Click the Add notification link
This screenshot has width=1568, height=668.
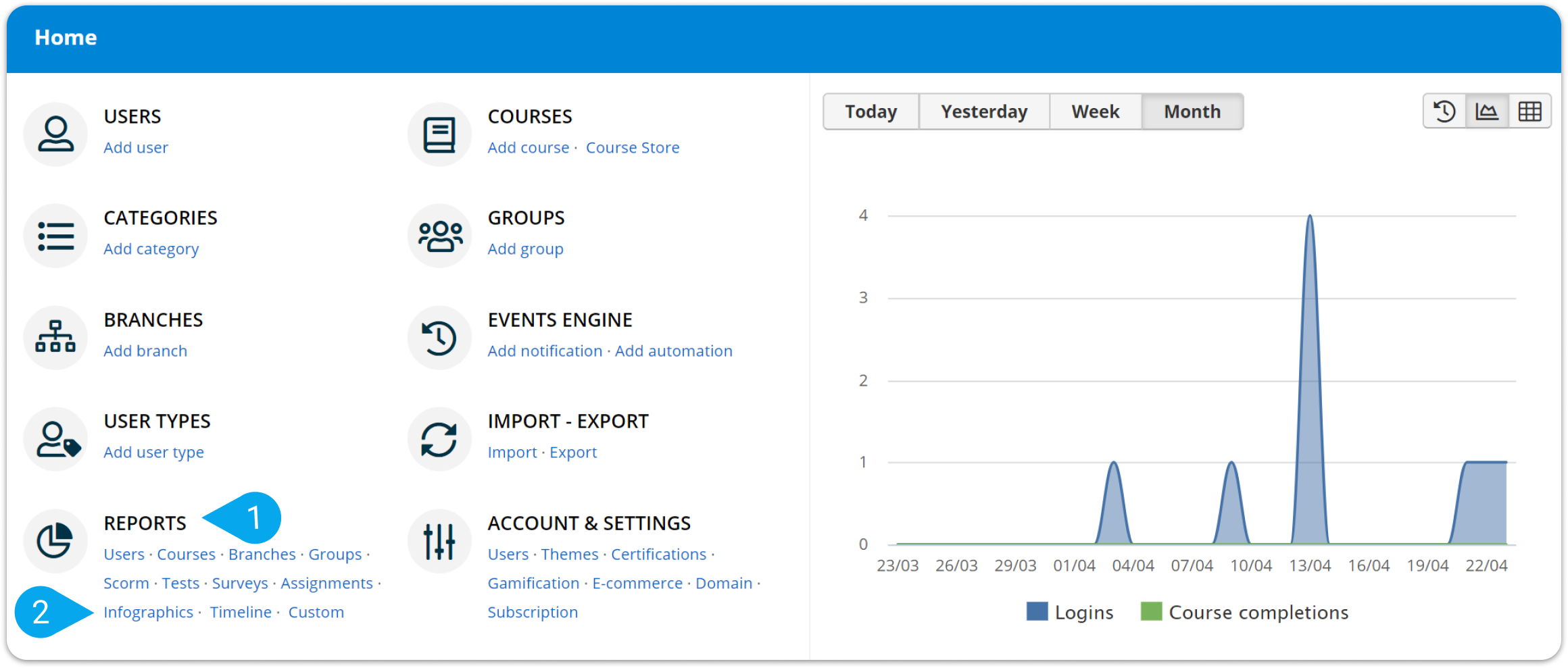click(x=545, y=351)
